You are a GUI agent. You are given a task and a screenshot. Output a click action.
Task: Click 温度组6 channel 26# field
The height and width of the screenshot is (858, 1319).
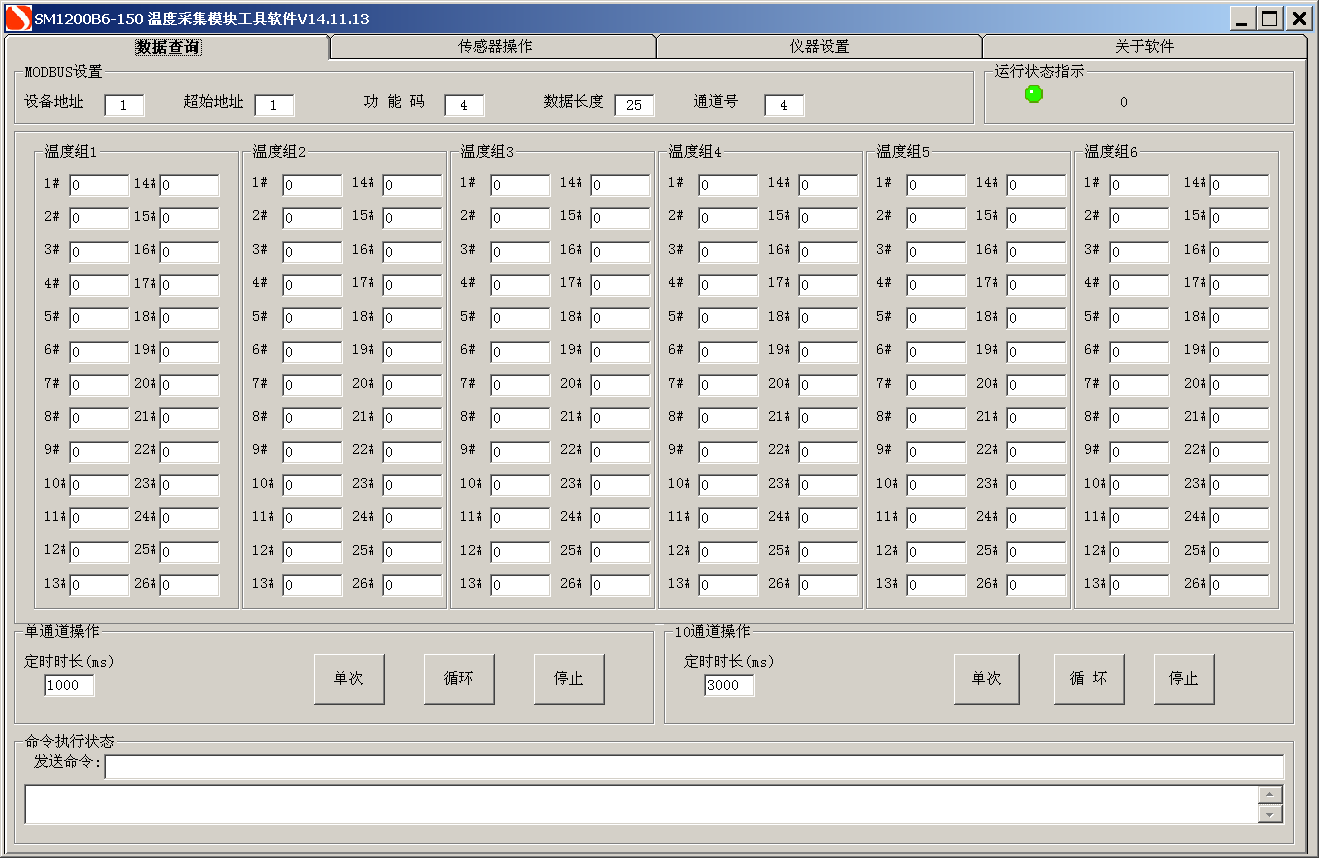tap(1239, 585)
